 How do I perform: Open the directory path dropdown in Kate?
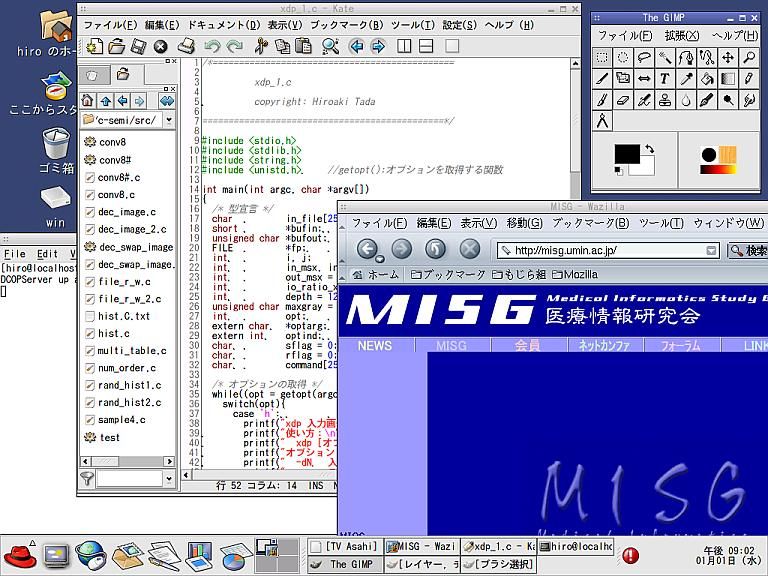(169, 120)
